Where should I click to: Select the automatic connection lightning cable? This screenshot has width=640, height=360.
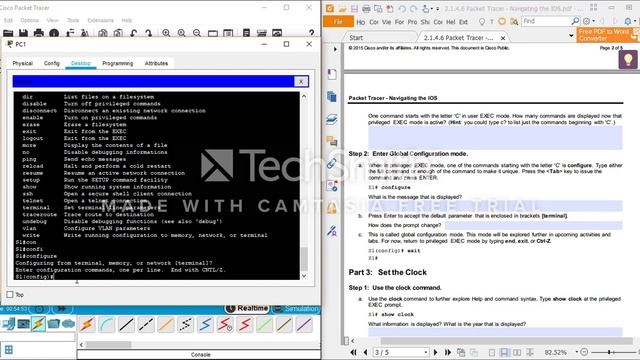87,324
